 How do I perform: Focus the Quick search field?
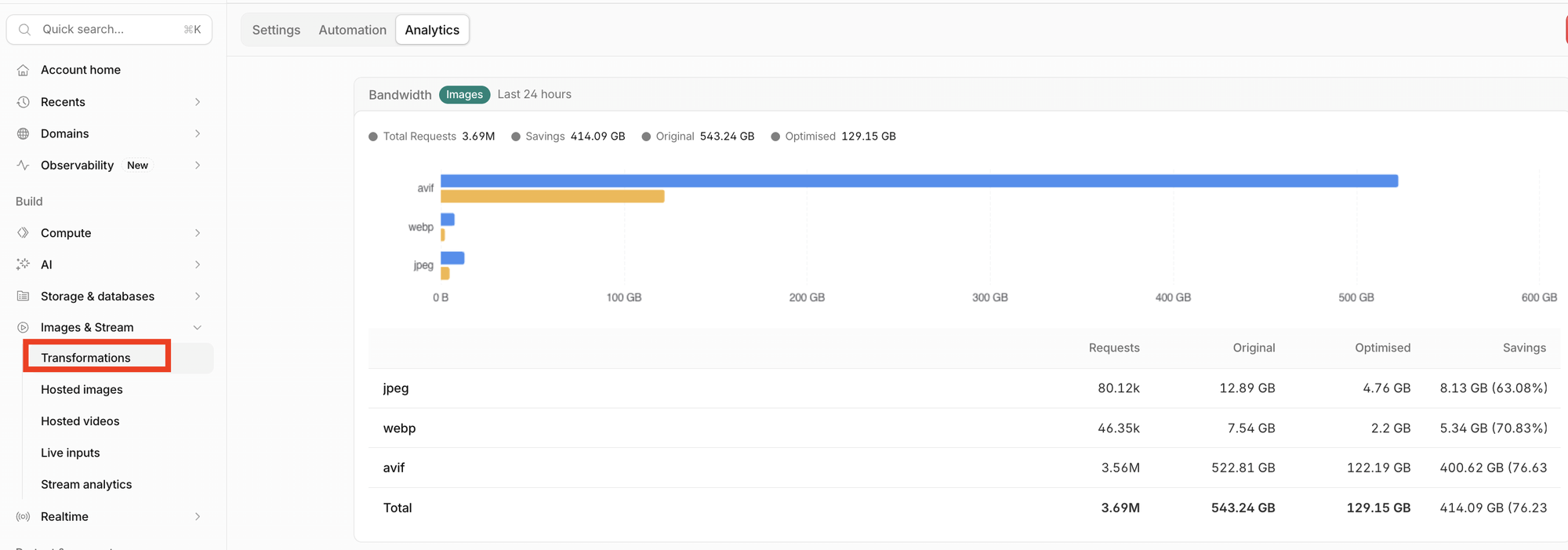coord(109,30)
